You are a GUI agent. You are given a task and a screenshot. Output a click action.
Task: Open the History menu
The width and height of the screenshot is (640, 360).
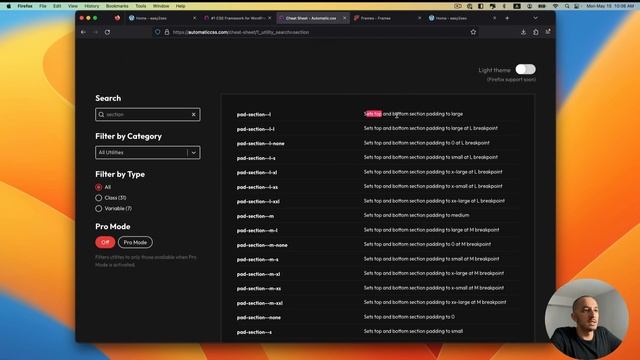91,6
